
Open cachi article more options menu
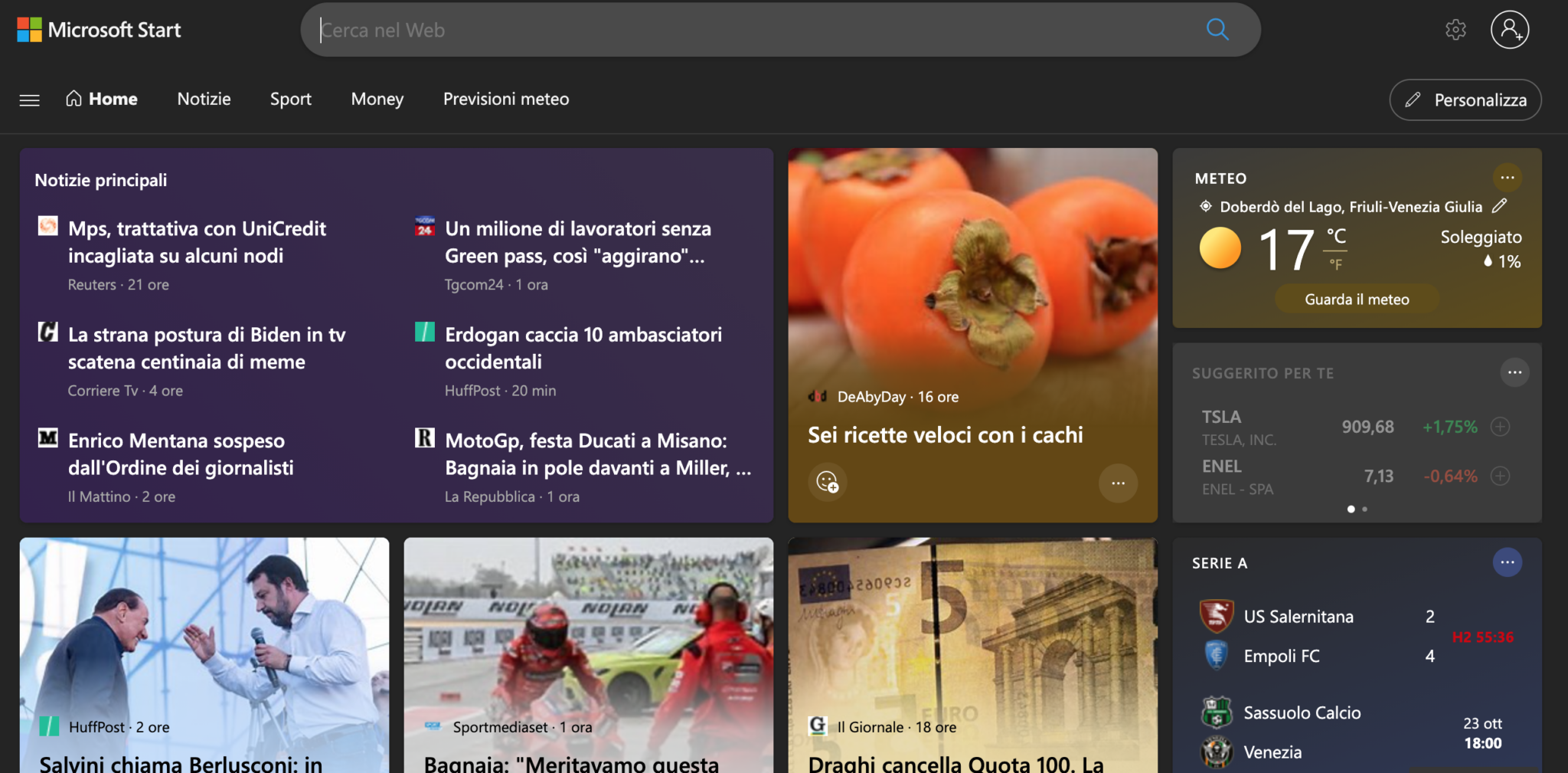pos(1118,483)
